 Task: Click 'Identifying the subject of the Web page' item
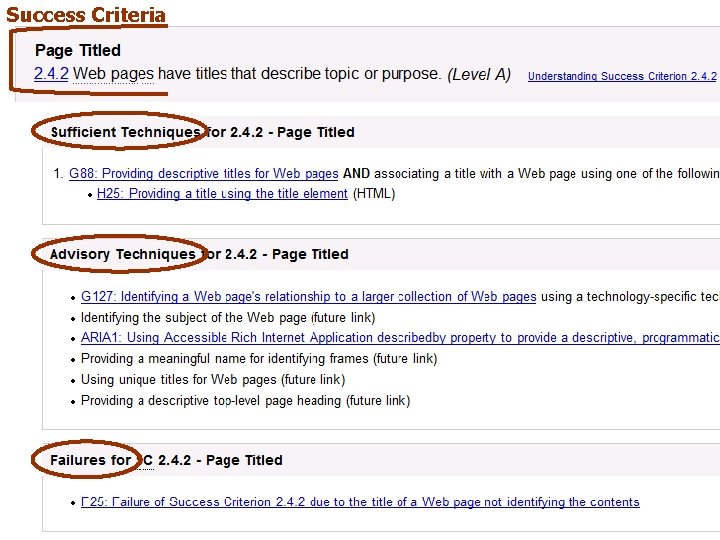(x=228, y=317)
